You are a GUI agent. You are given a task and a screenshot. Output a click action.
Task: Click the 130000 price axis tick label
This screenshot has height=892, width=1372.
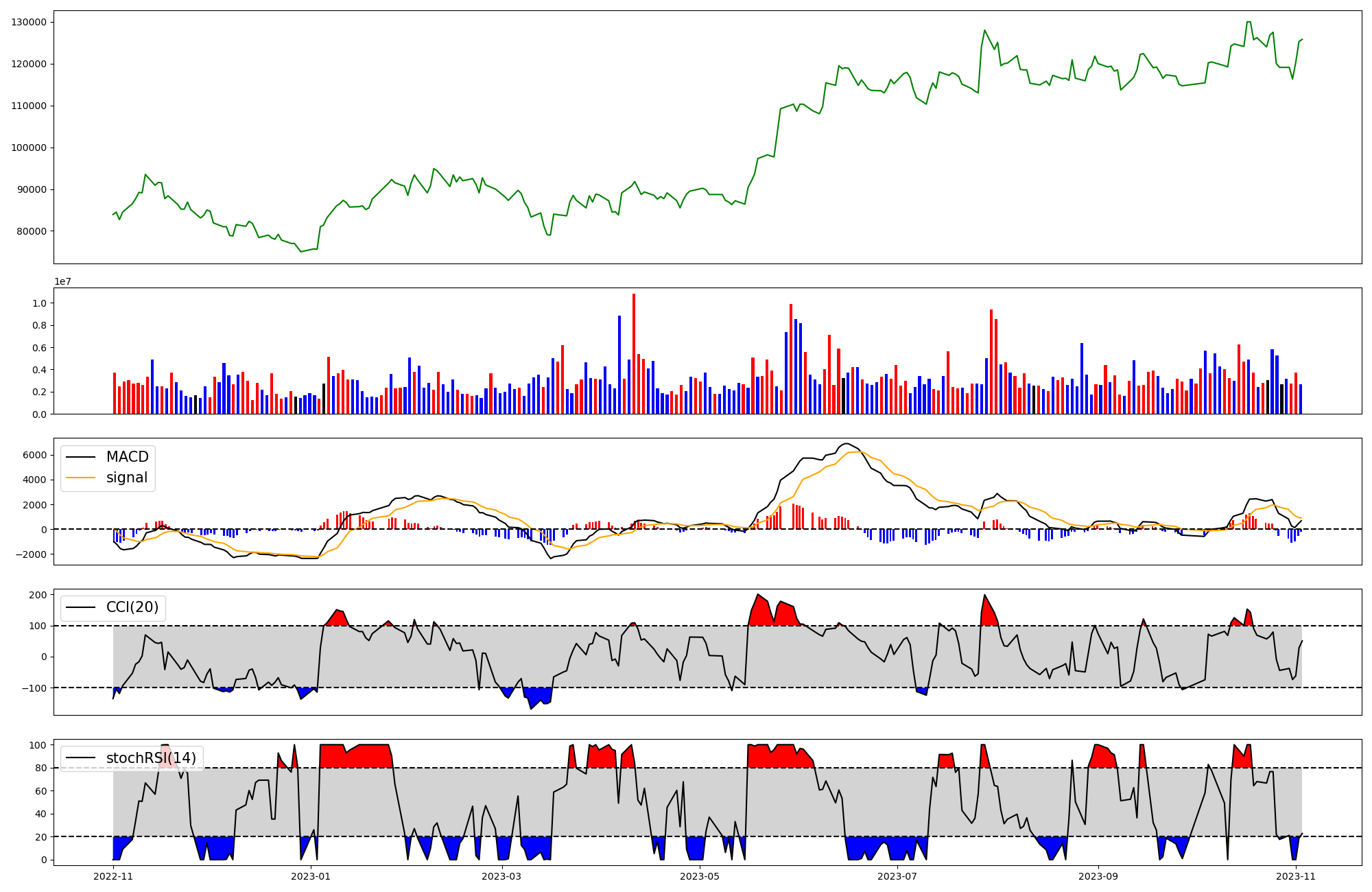[29, 22]
